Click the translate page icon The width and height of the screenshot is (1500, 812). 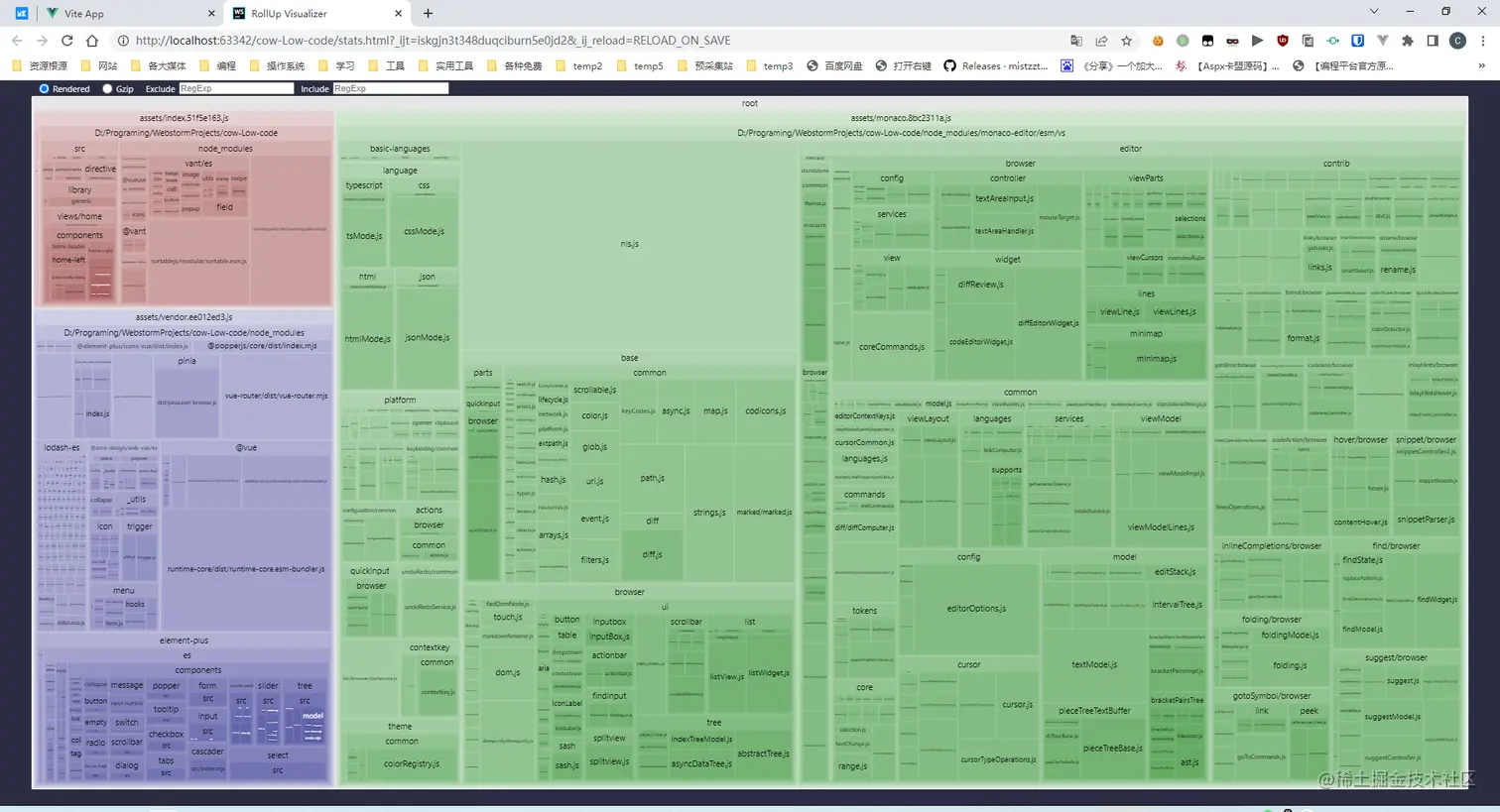(x=1076, y=41)
